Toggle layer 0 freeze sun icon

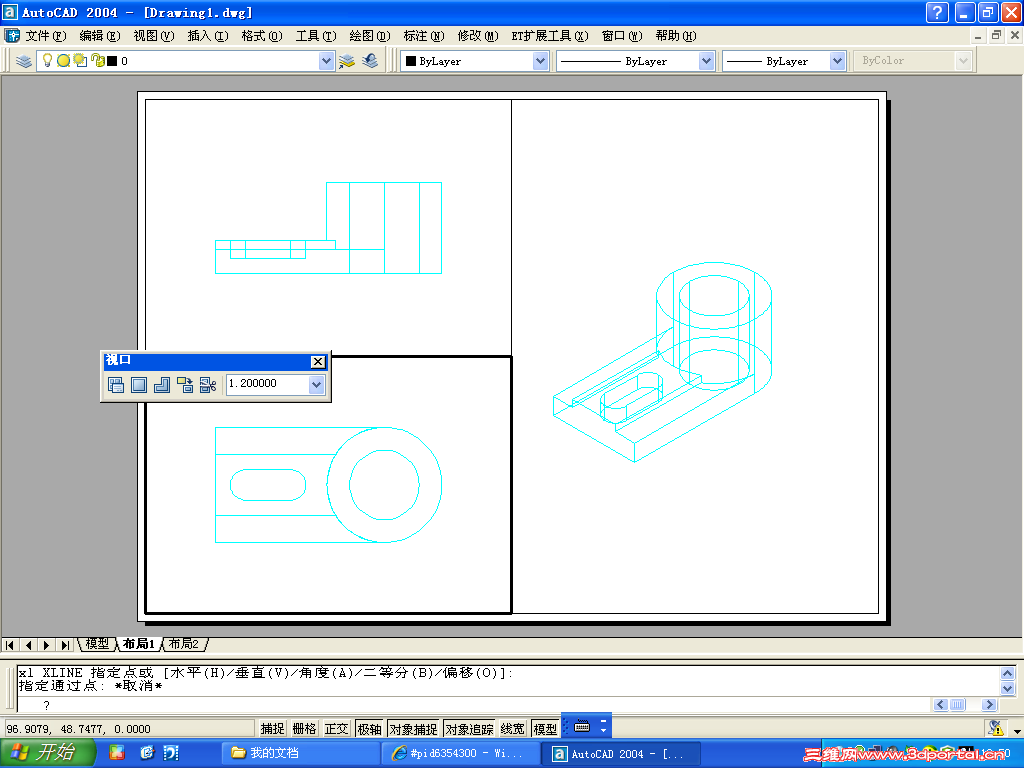(63, 61)
